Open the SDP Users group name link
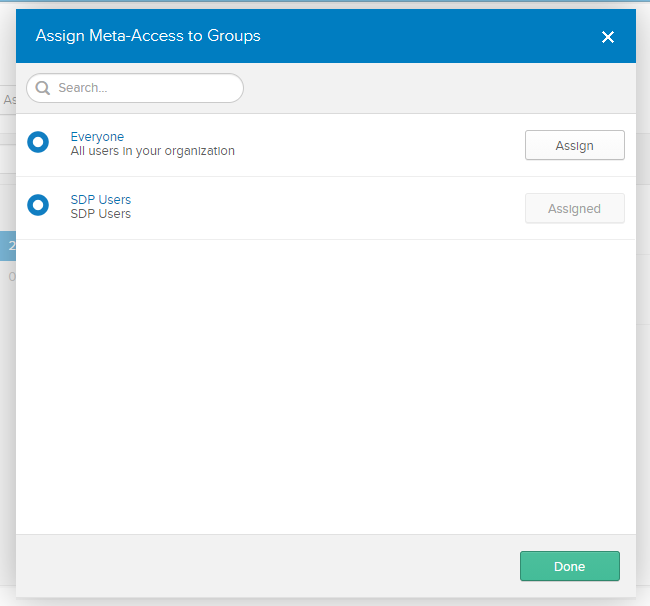The width and height of the screenshot is (650, 606). click(x=100, y=200)
